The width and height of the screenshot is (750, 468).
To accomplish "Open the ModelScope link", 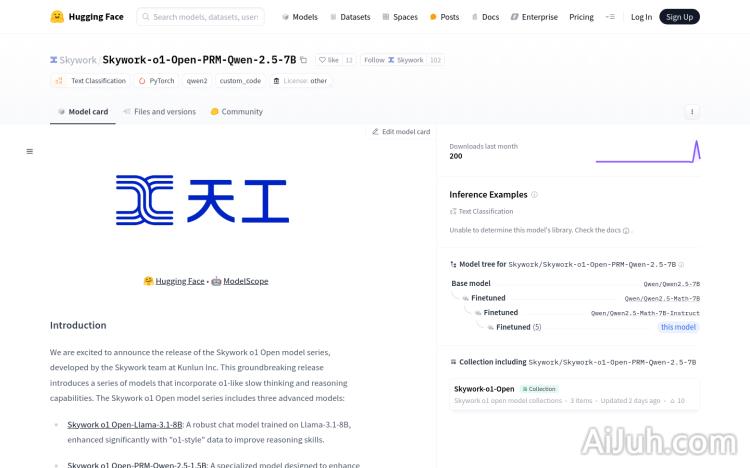I will pos(246,281).
